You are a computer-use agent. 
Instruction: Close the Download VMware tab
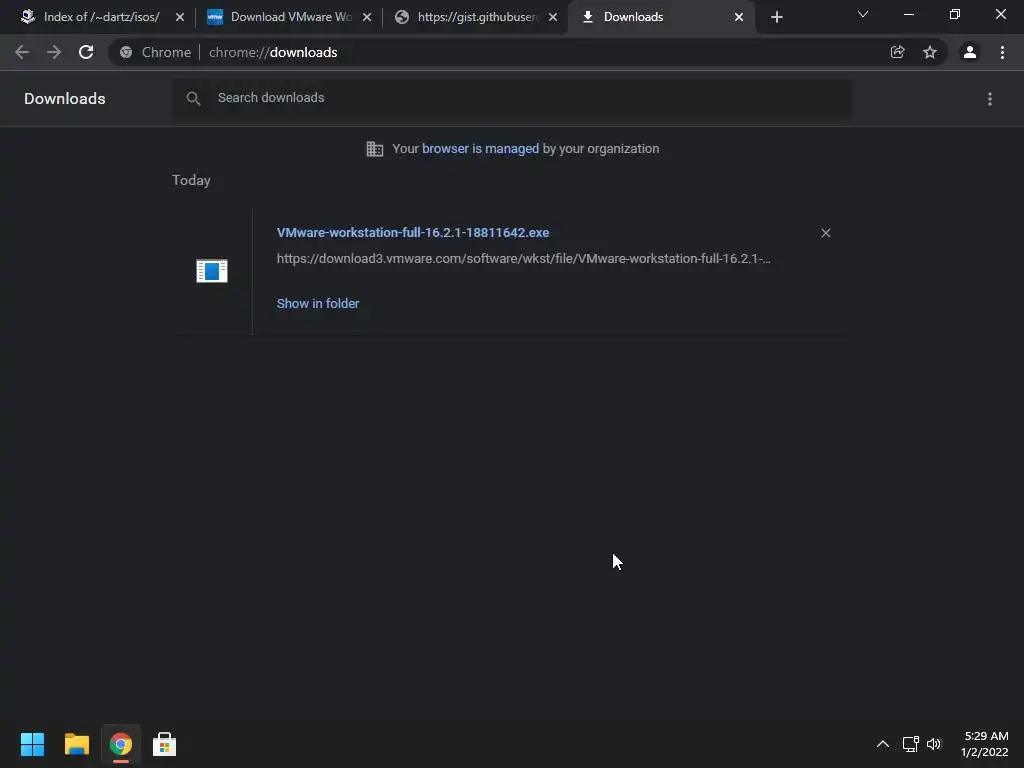(x=367, y=17)
